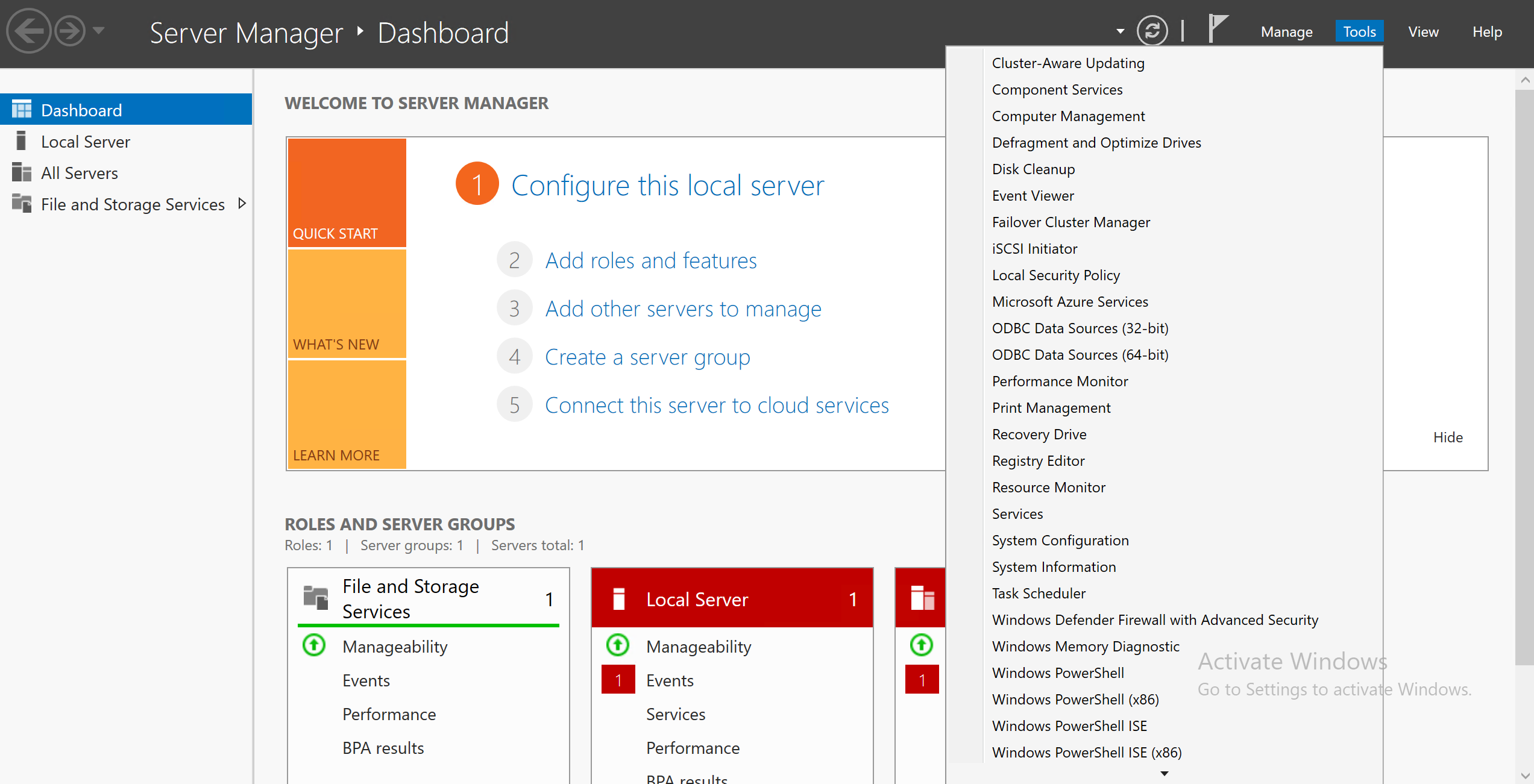Screen dimensions: 1534x784
Task: Open the notifications flag icon
Action: pos(1218,28)
